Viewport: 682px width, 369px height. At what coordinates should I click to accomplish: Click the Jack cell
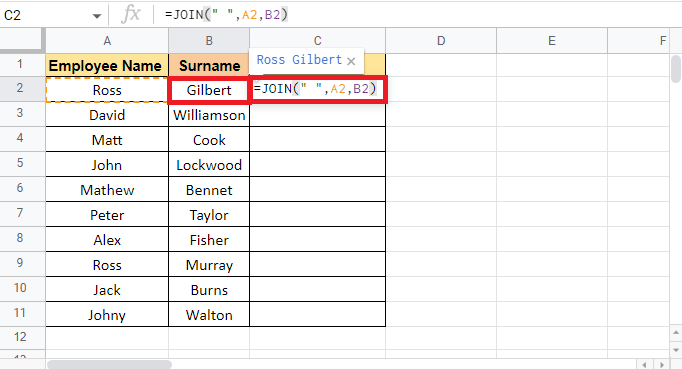click(107, 290)
